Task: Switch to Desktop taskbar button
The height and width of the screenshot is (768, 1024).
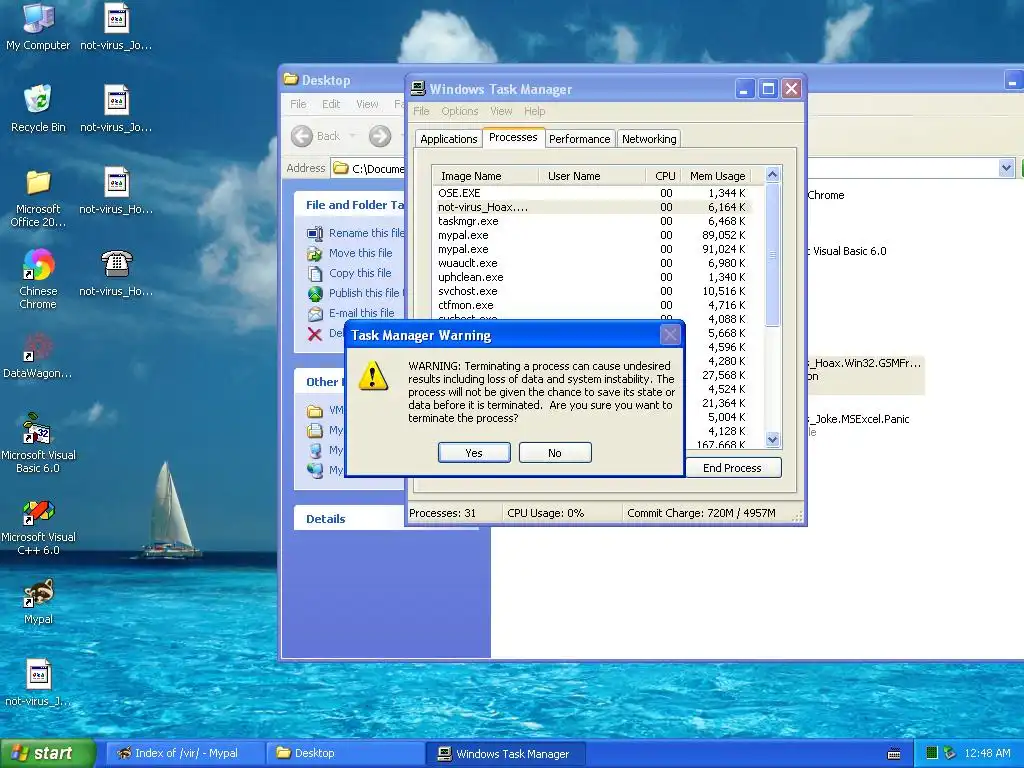Action: pyautogui.click(x=345, y=753)
